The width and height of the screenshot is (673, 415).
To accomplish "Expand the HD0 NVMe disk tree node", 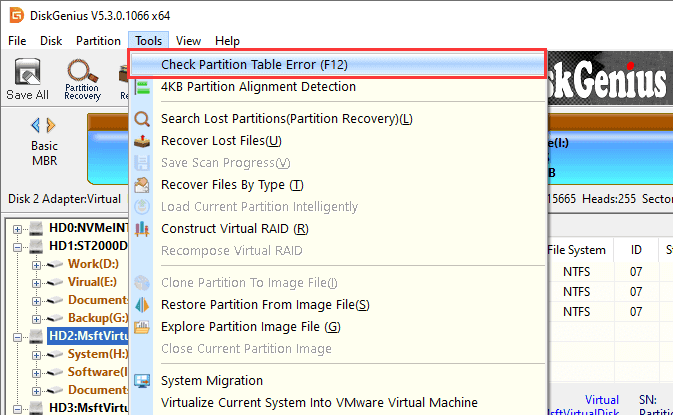I will (x=19, y=228).
